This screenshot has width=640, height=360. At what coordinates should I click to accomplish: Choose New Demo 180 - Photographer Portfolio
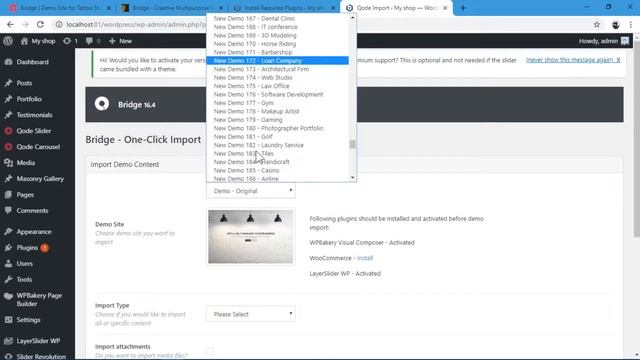(x=278, y=128)
